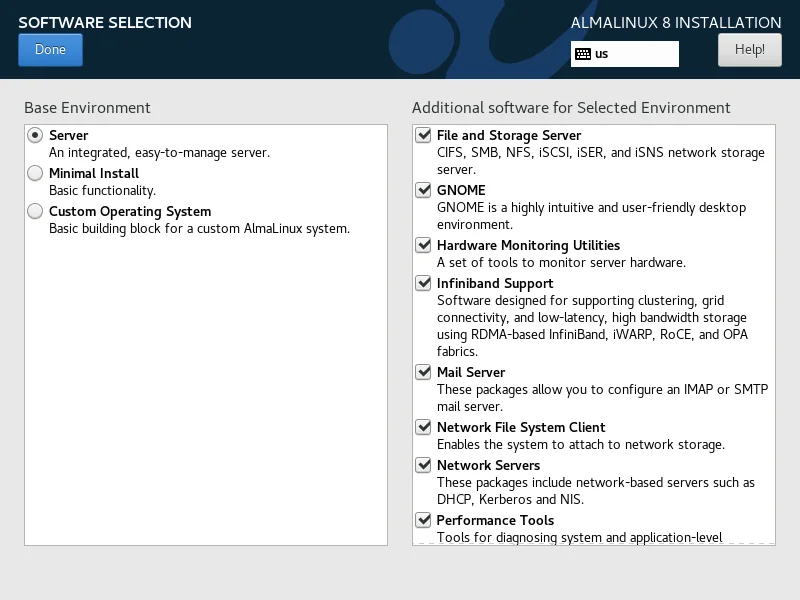Click the 'Minimal Install' label
This screenshot has height=600, width=800.
pos(94,173)
